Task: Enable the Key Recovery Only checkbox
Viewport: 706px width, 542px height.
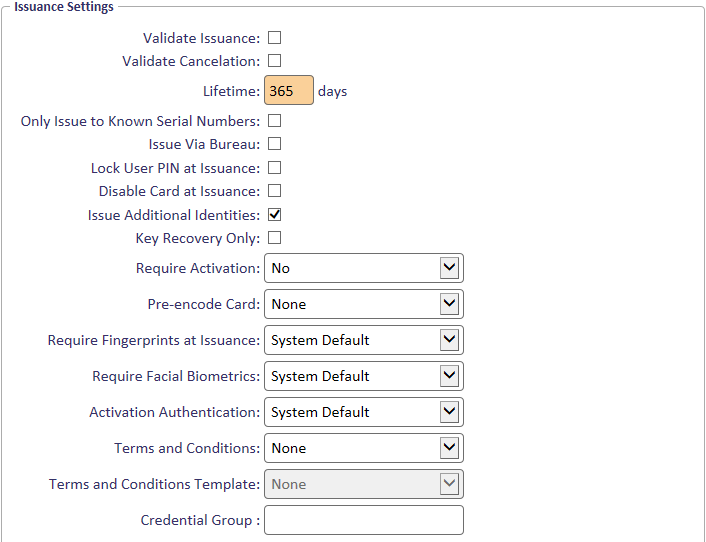Action: coord(275,238)
